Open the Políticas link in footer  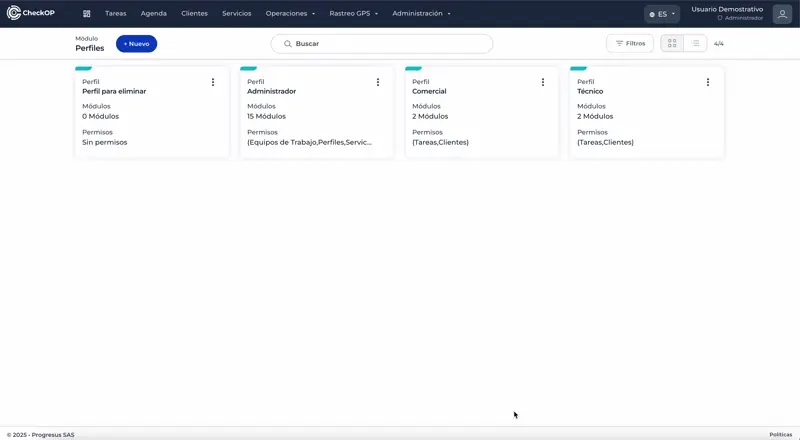coord(781,435)
